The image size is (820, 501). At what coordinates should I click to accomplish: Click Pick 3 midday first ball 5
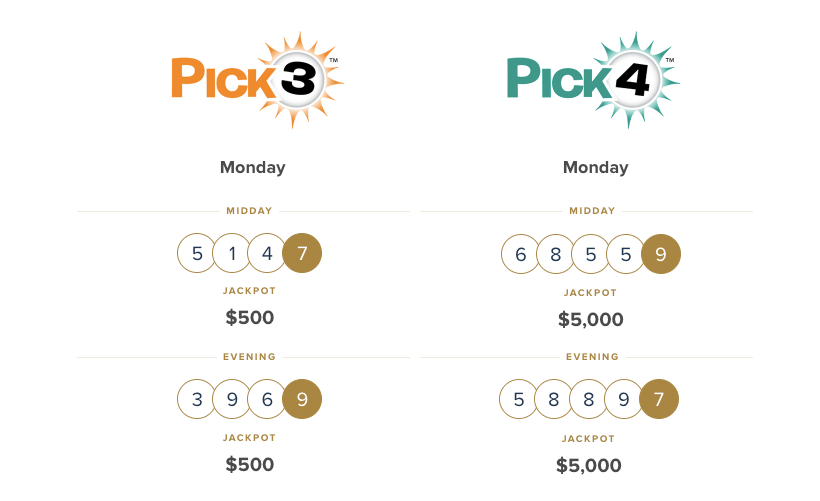coord(197,253)
